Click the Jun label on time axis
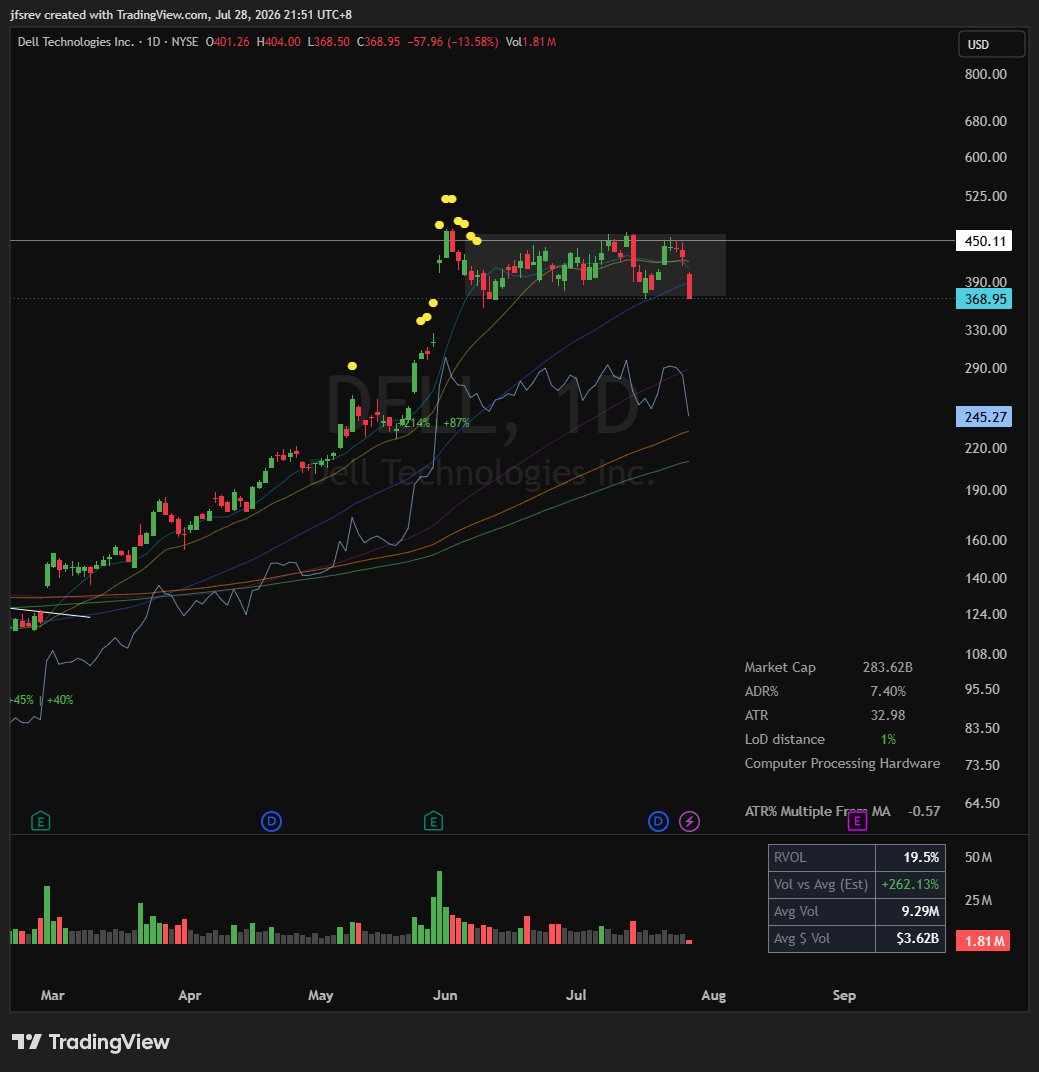The width and height of the screenshot is (1039, 1072). pyautogui.click(x=445, y=995)
